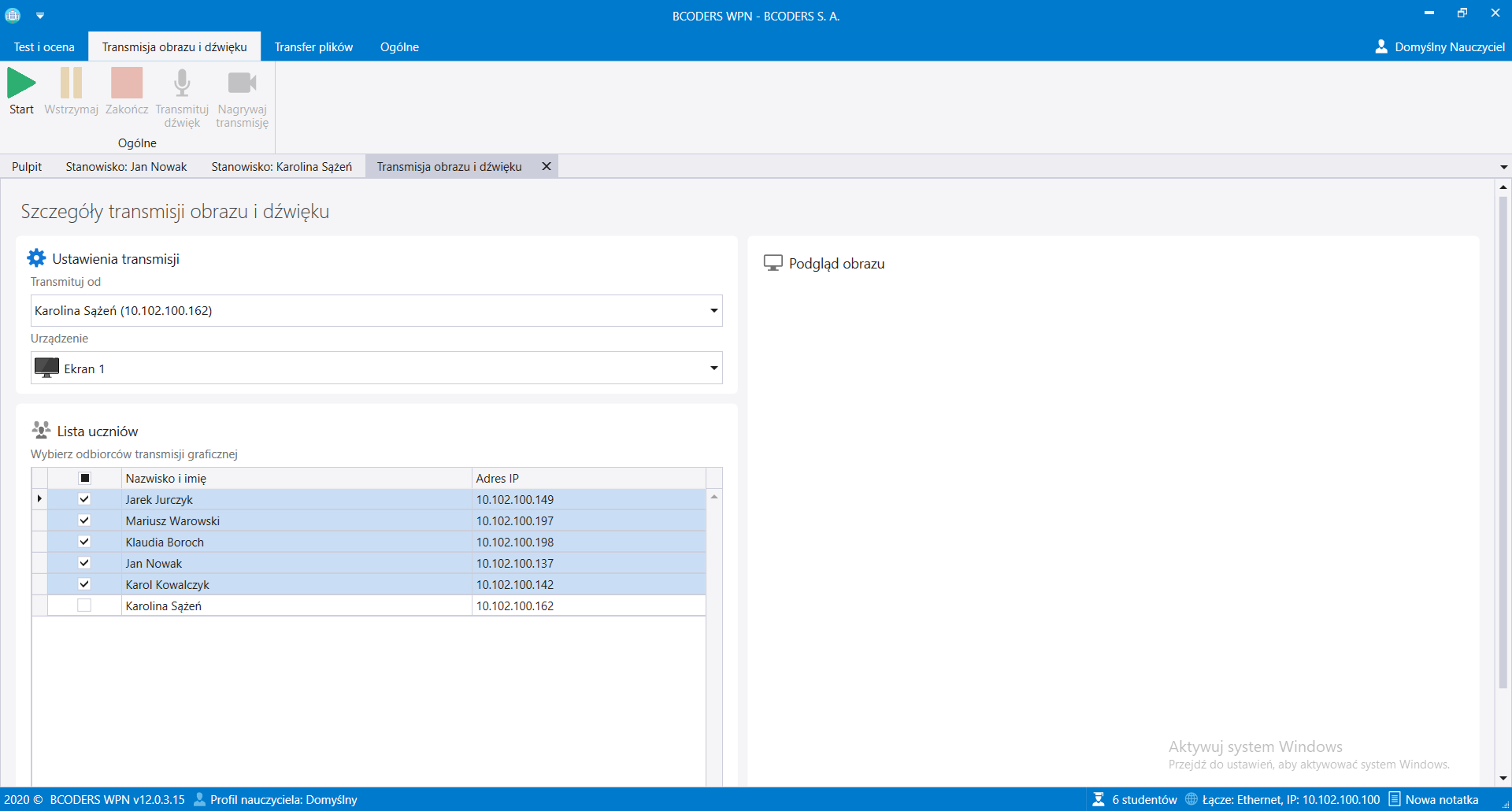Click the Wstrzymaj pause icon
Image resolution: width=1512 pixels, height=811 pixels.
click(71, 83)
